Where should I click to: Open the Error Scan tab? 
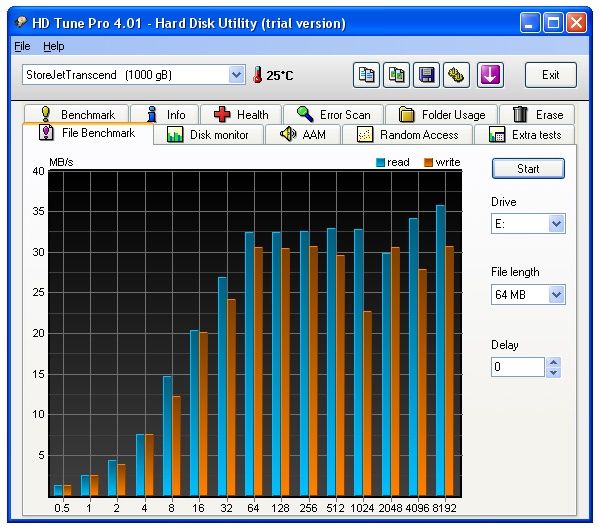coord(333,114)
